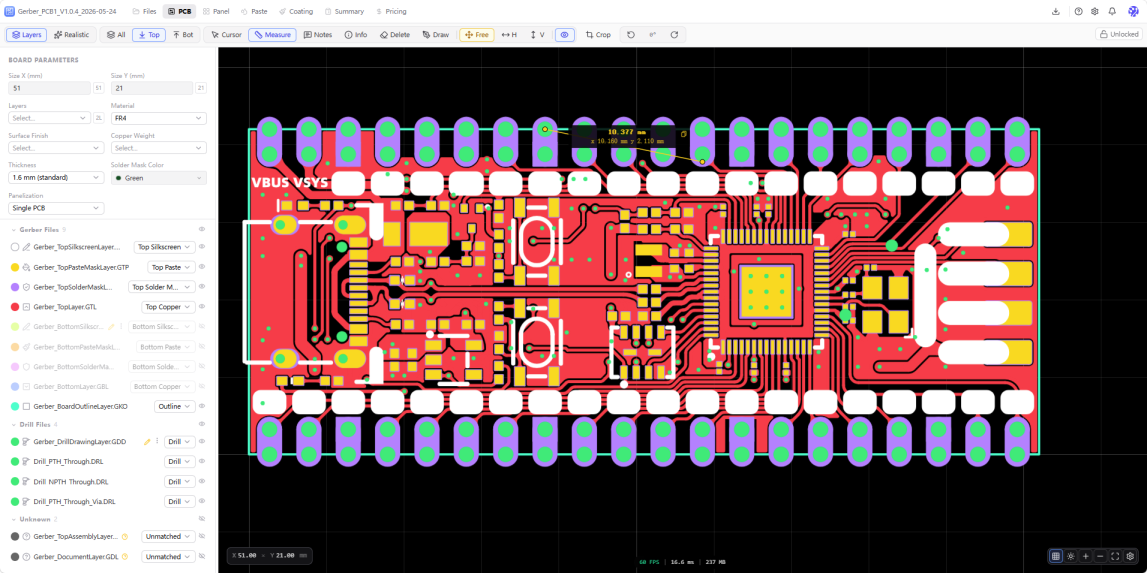Open Gerber_DrillDrawingLayer more options dots
The width and height of the screenshot is (1147, 573).
point(157,441)
